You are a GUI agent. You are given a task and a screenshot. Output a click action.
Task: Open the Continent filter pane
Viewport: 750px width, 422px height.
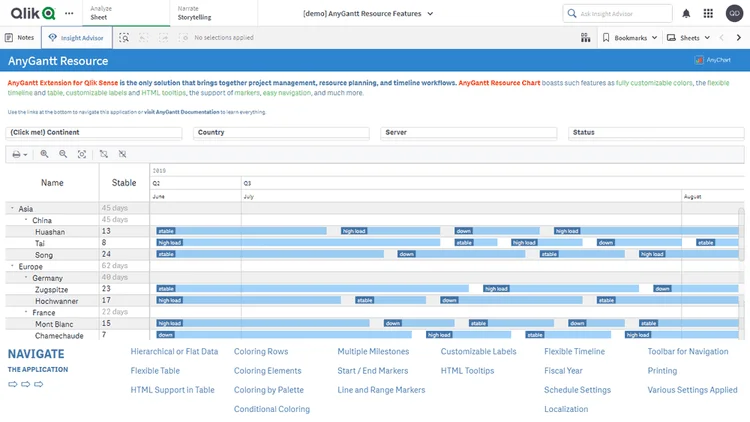click(x=94, y=133)
